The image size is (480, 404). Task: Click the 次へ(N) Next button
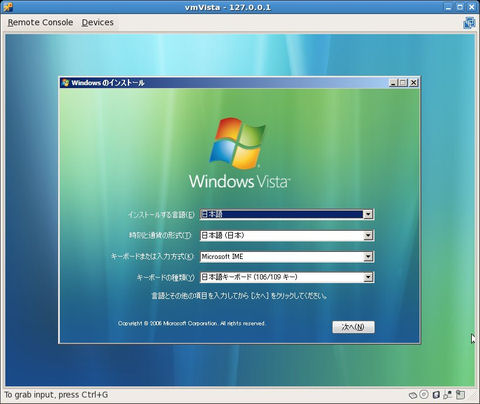coord(353,327)
